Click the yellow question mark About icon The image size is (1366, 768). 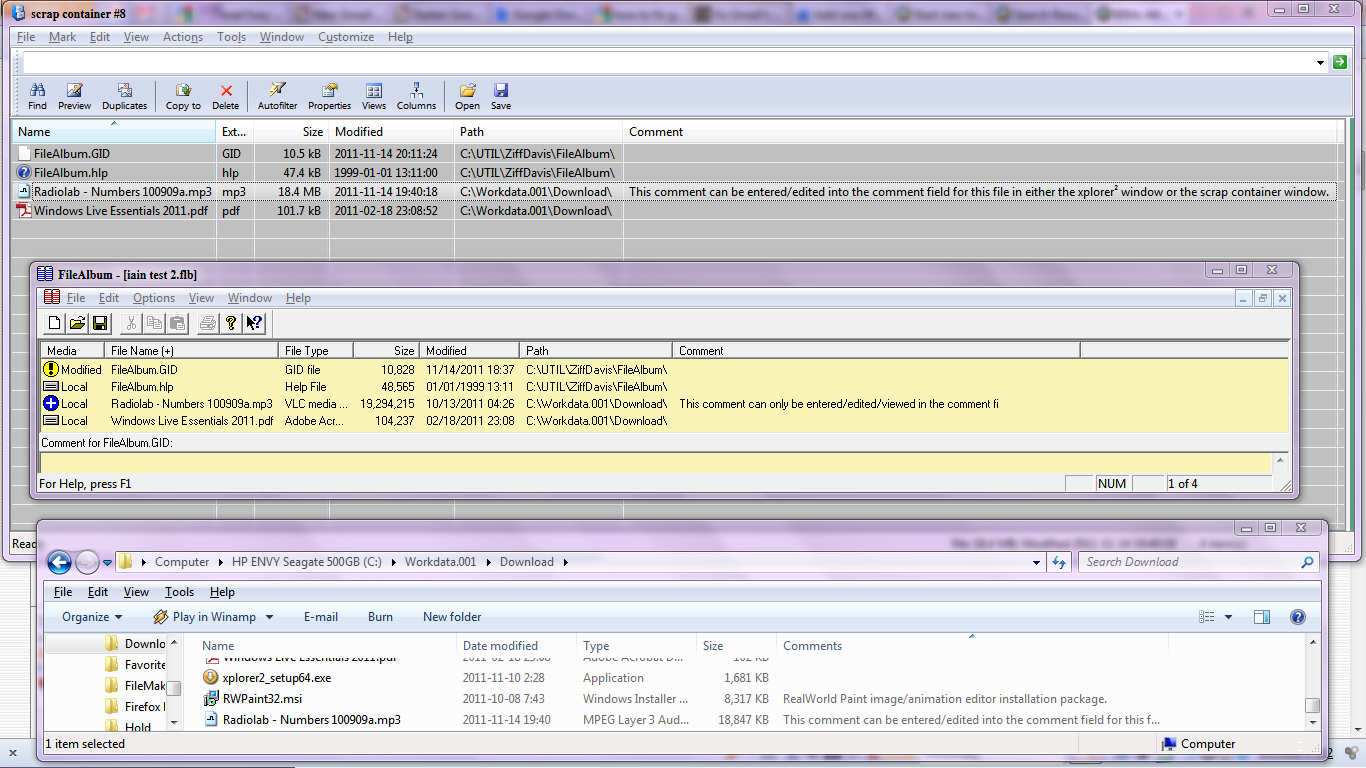tap(231, 323)
